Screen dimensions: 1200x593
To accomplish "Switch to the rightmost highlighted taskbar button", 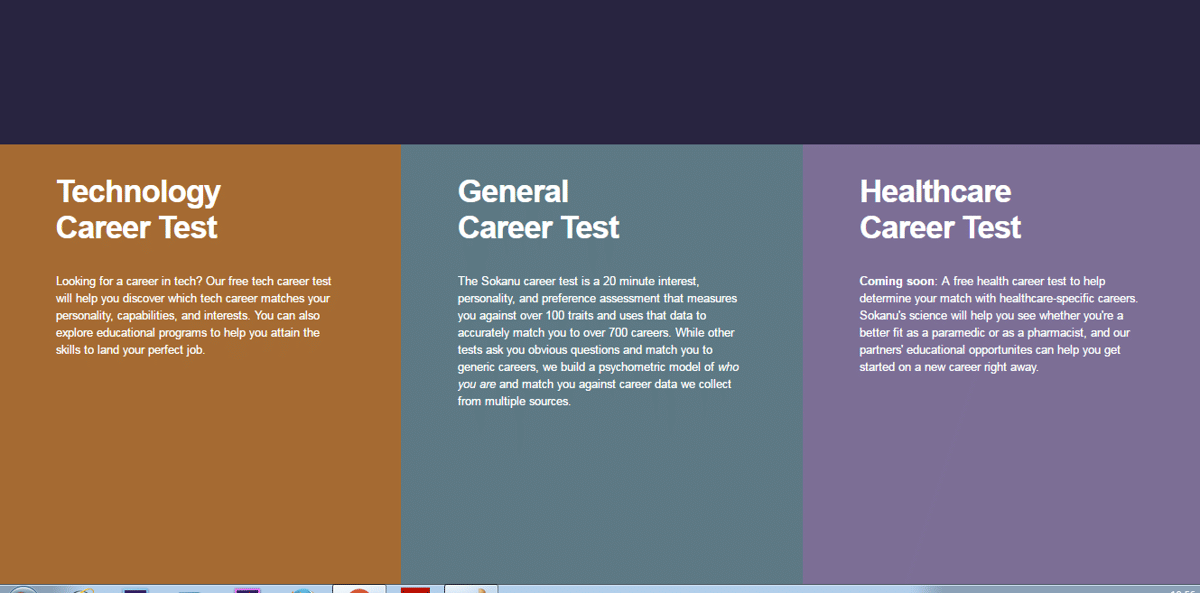I will click(x=471, y=589).
